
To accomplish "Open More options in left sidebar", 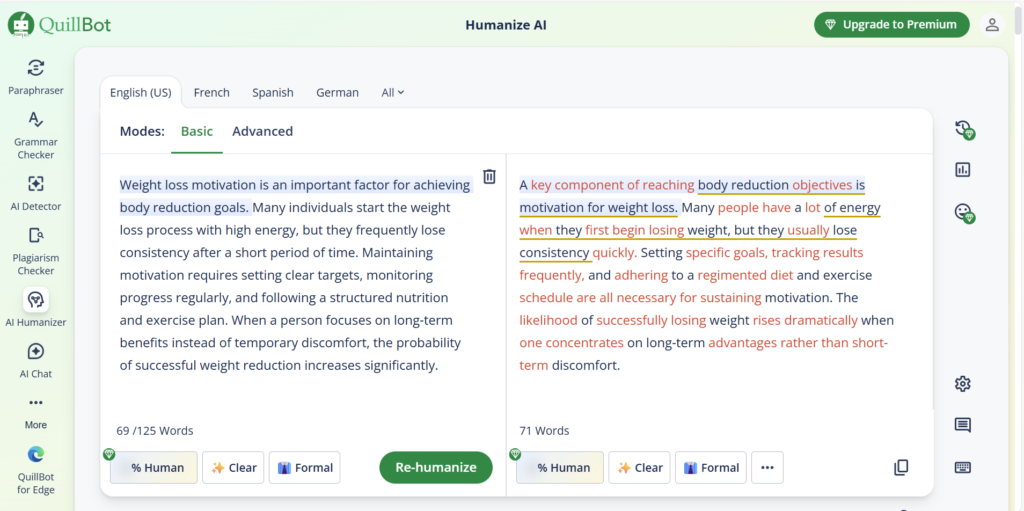I will tap(36, 410).
